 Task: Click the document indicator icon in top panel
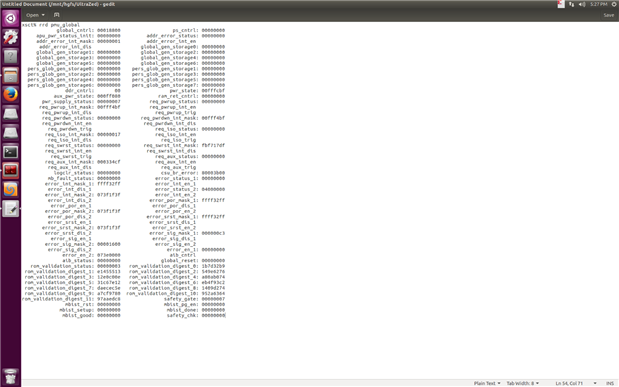click(561, 4)
